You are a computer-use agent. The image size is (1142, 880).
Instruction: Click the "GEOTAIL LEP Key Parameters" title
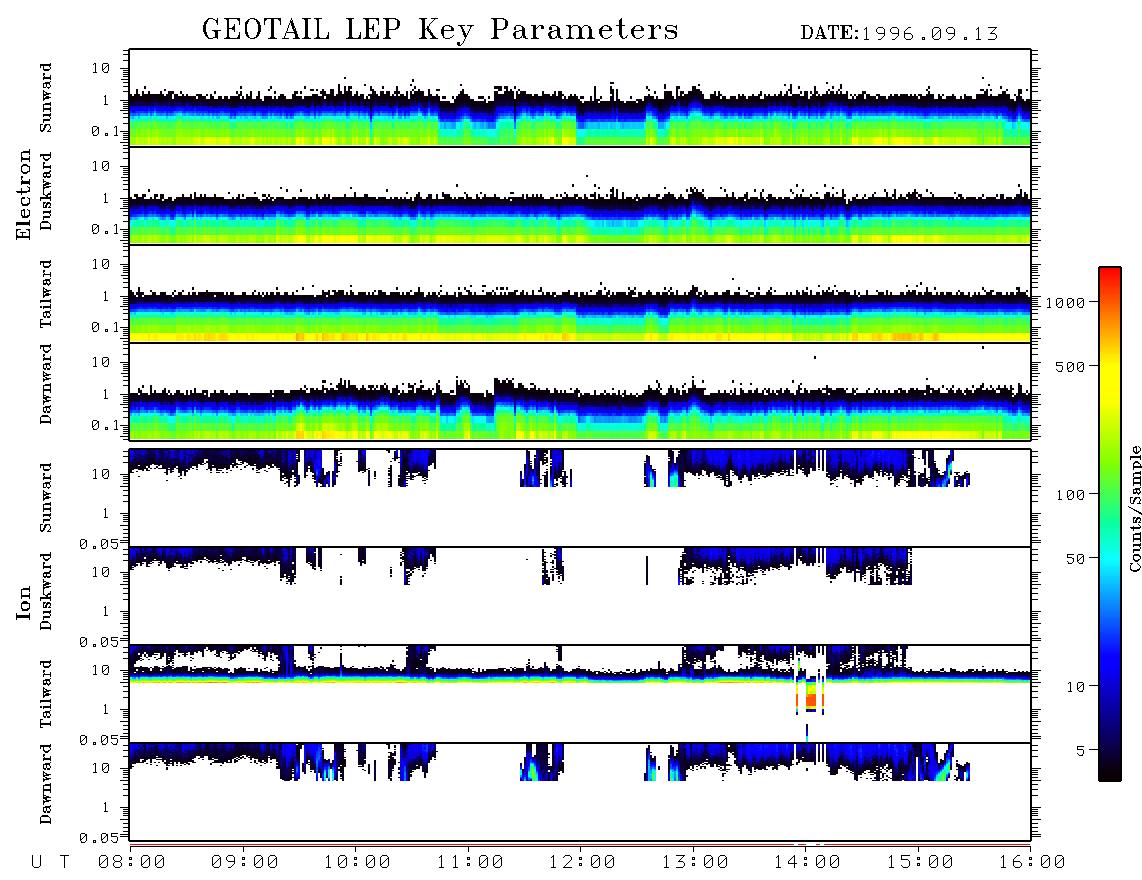tap(440, 31)
